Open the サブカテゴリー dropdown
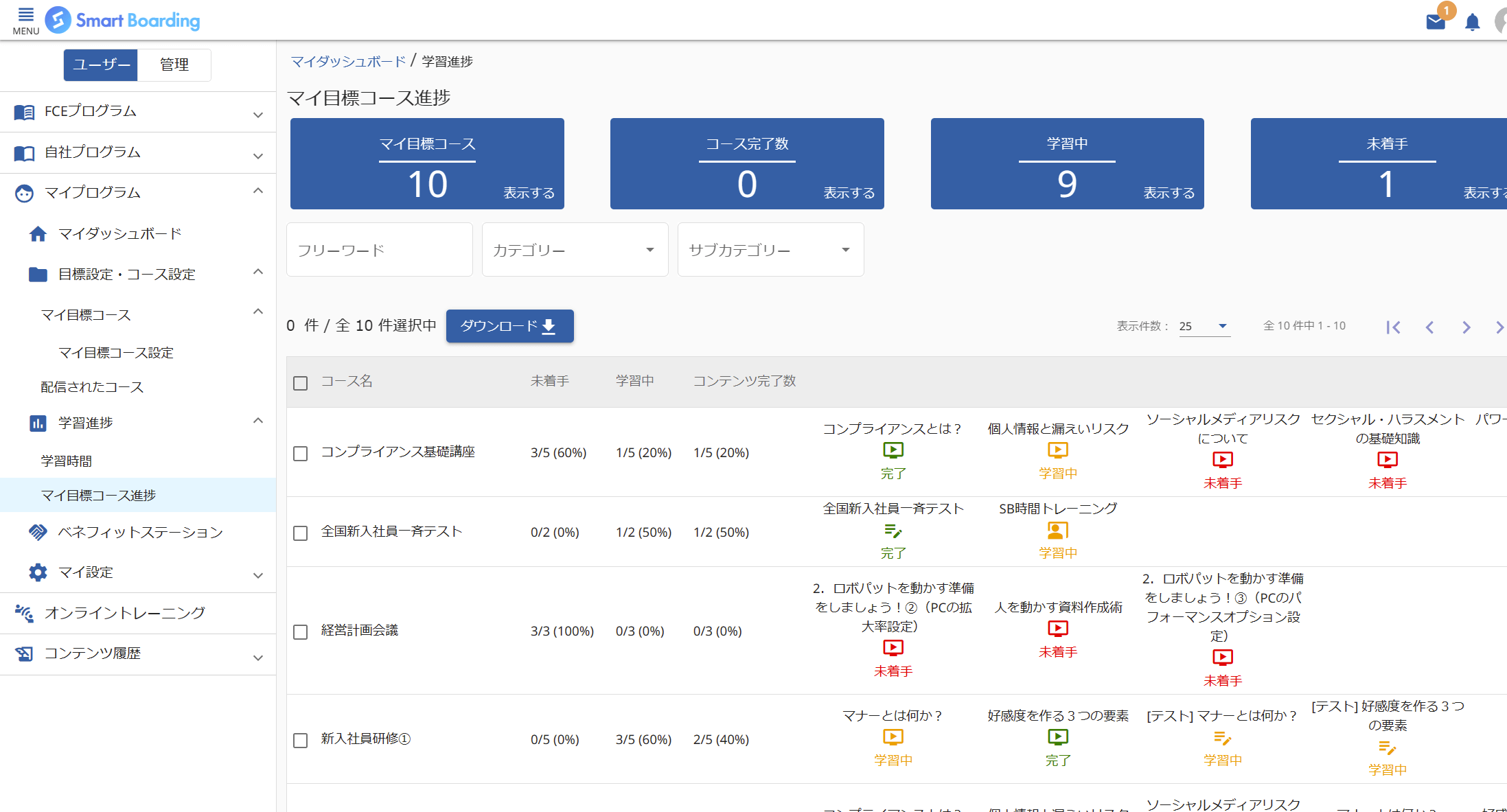Image resolution: width=1507 pixels, height=812 pixels. pos(770,250)
